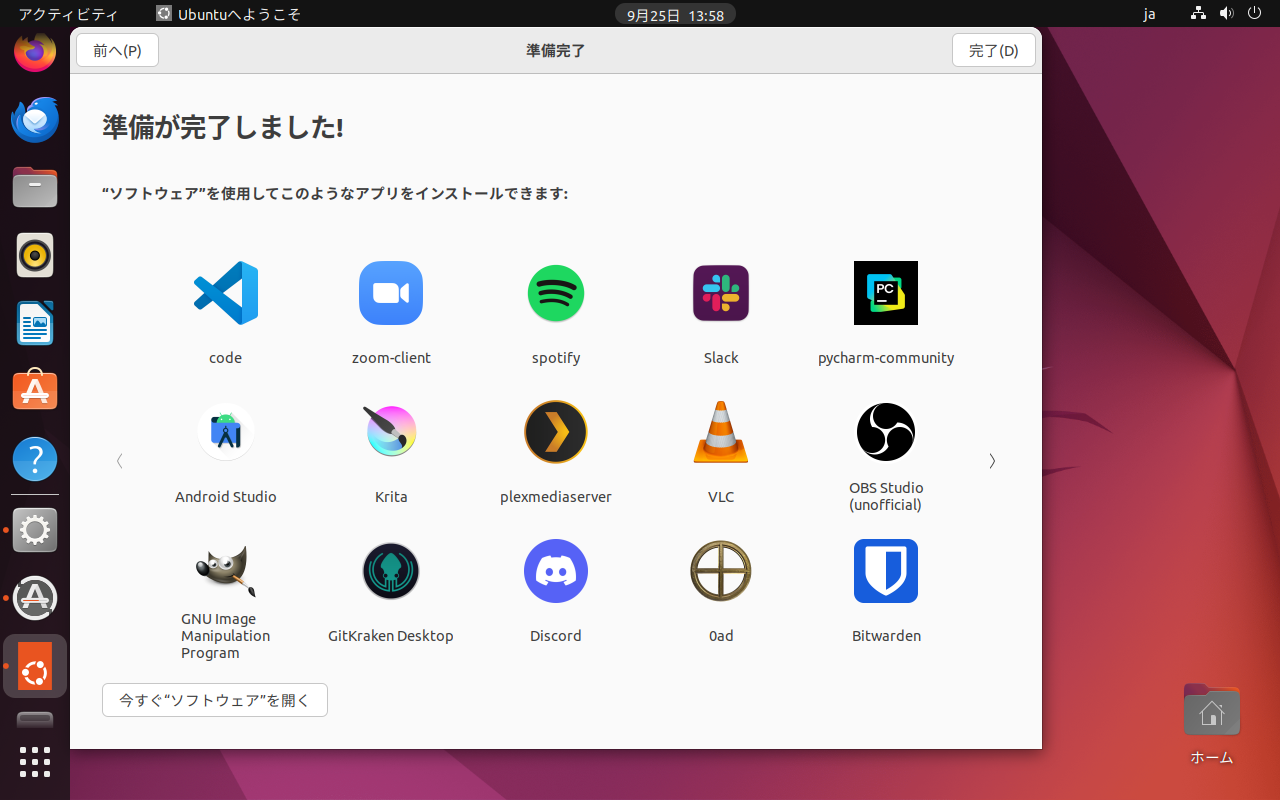The height and width of the screenshot is (800, 1280).
Task: Select the Bitwarden shield icon
Action: (x=886, y=571)
